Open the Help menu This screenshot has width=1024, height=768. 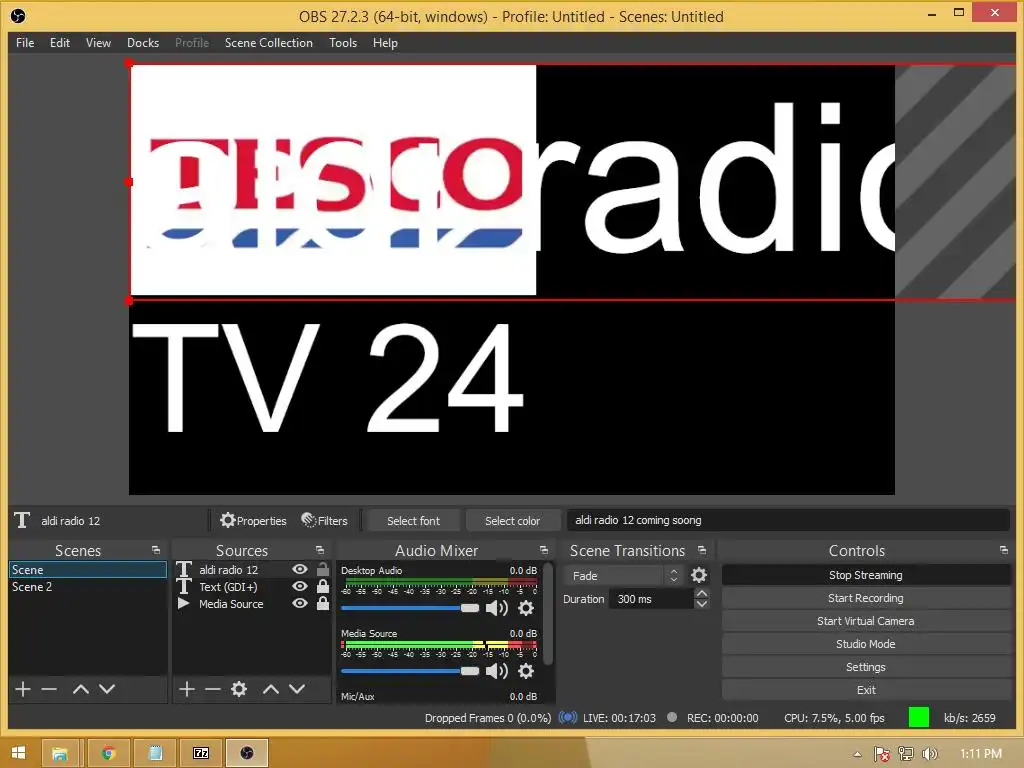[385, 42]
